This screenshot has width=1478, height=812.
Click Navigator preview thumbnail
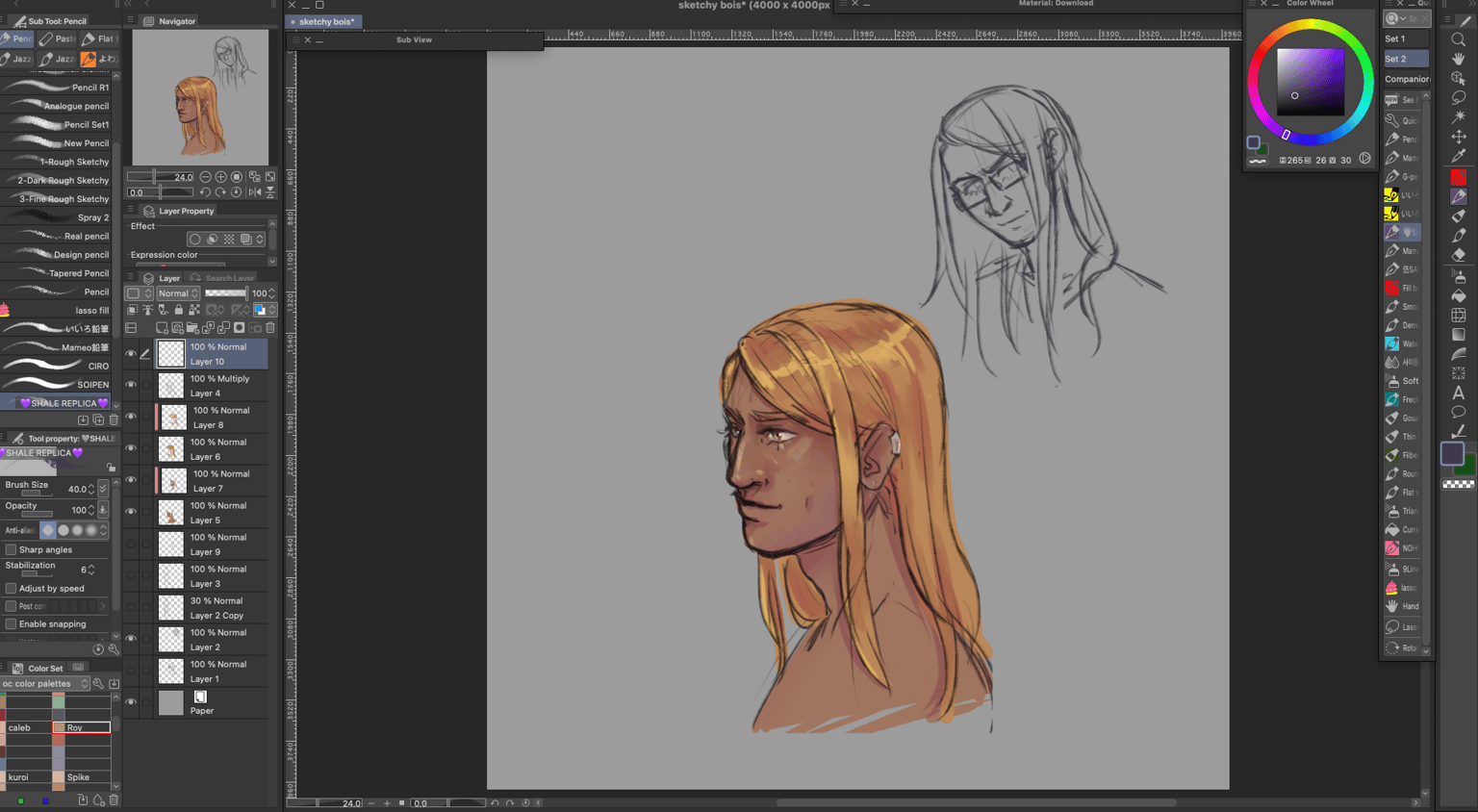pos(200,97)
